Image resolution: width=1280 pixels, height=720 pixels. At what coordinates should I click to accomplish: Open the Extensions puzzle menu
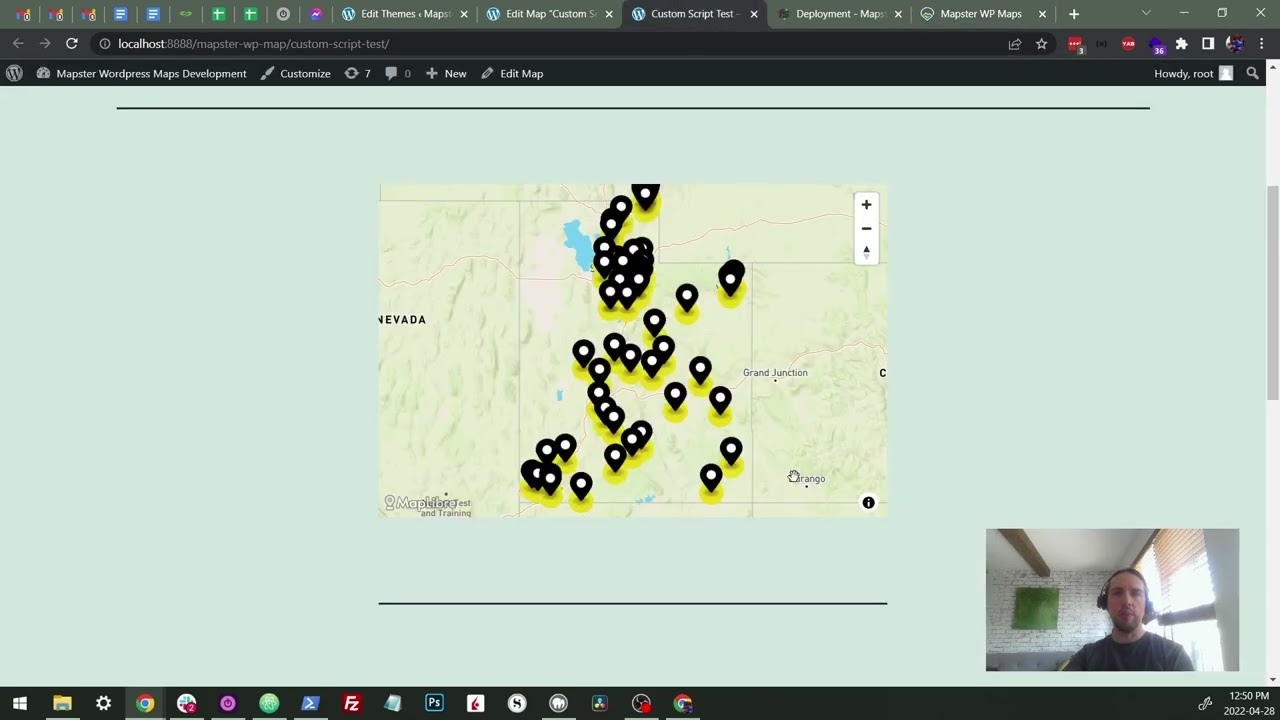click(x=1181, y=44)
